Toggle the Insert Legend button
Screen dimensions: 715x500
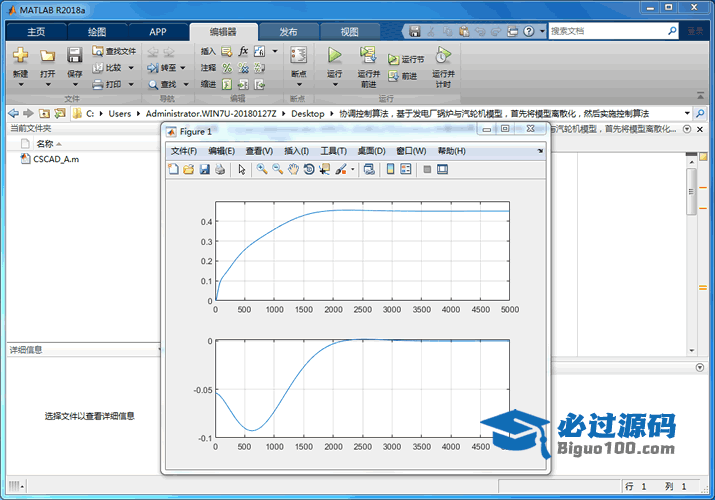(x=406, y=170)
